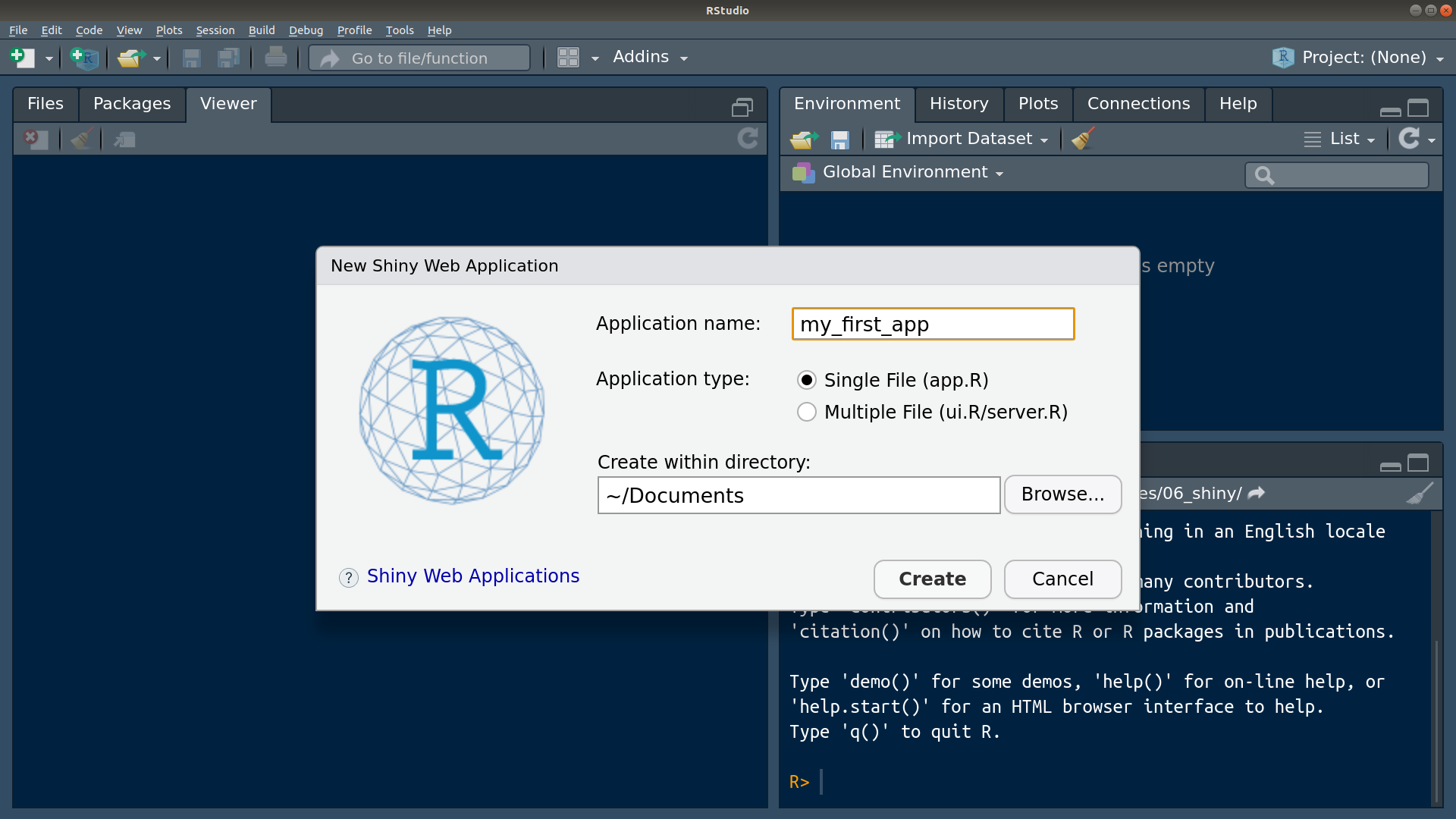This screenshot has height=819, width=1456.
Task: Click the Workspace Panes grid icon
Action: click(568, 58)
